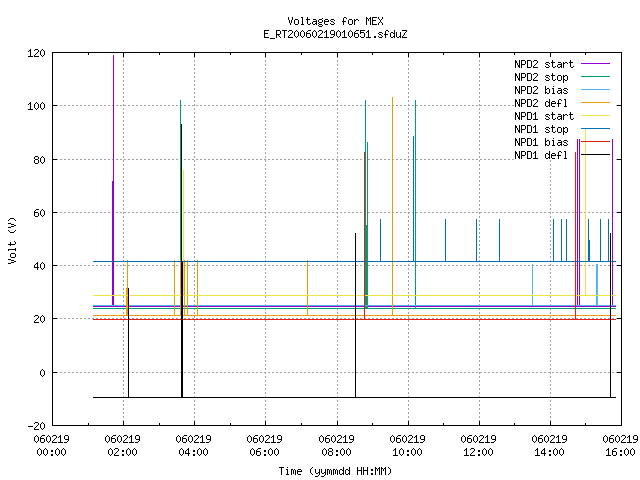Click the 'NPD2 start' legend label
Screen dimensions: 640x480
point(544,64)
